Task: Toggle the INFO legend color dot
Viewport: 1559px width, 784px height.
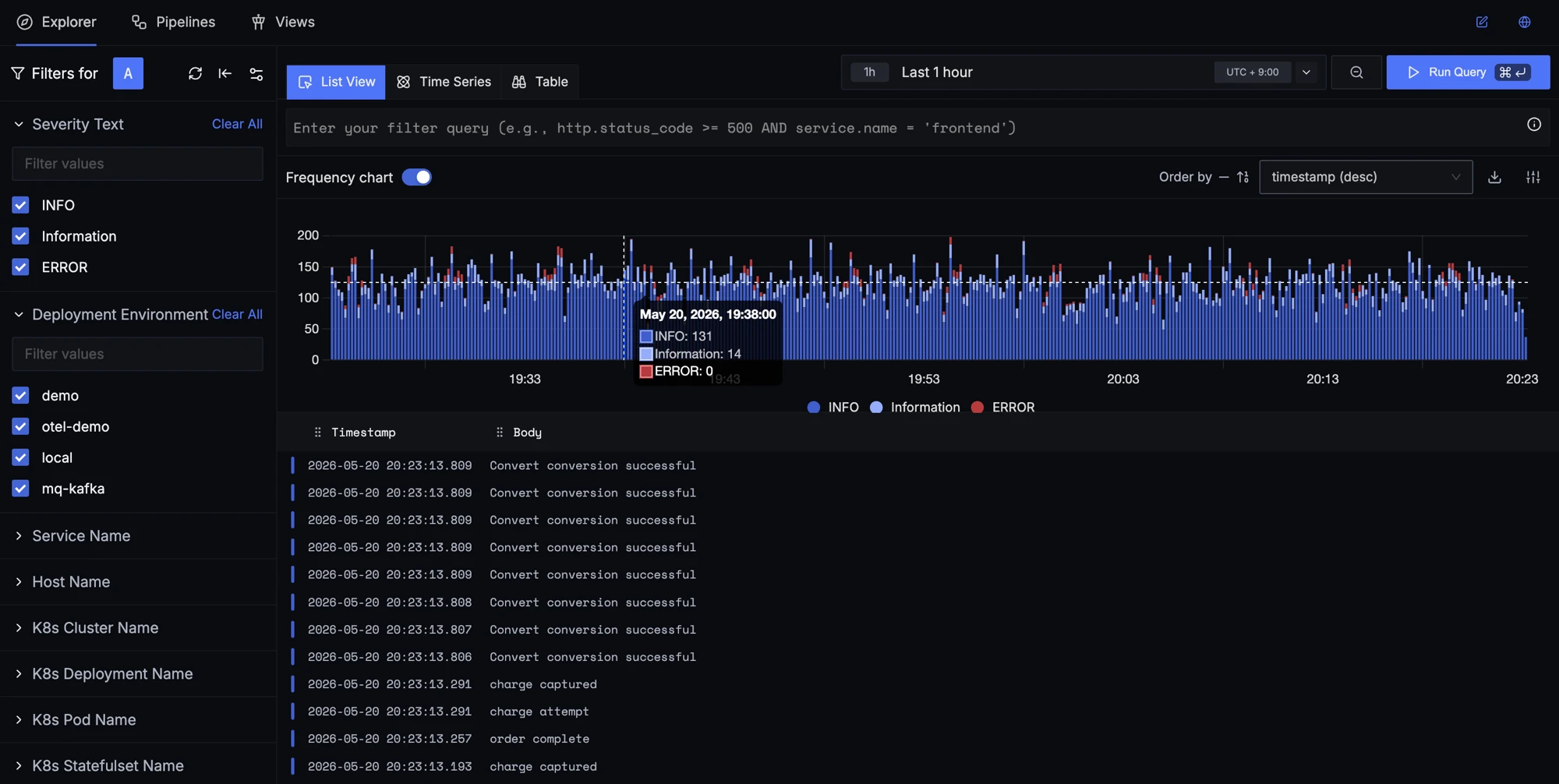Action: point(814,408)
